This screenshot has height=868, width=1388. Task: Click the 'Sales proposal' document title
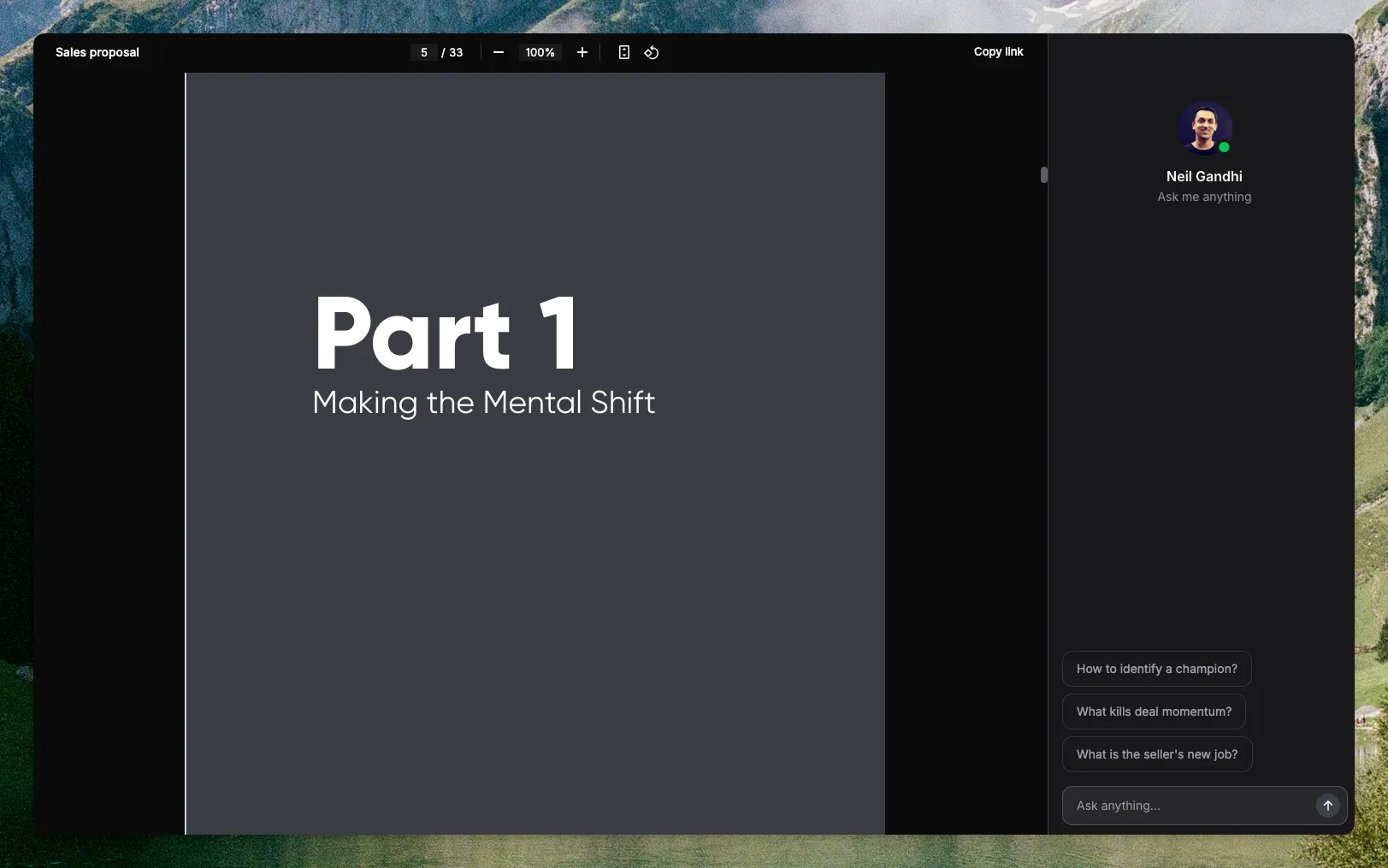point(97,52)
